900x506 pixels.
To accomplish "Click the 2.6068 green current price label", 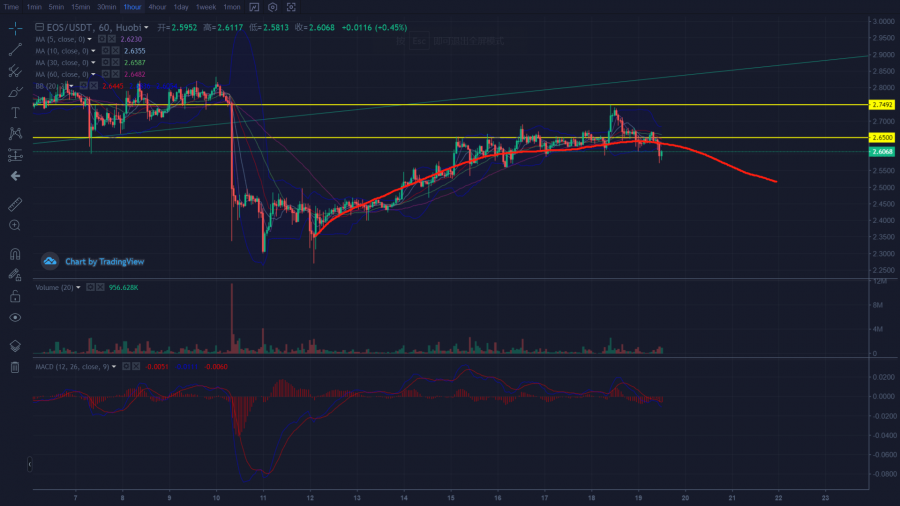I will (882, 151).
